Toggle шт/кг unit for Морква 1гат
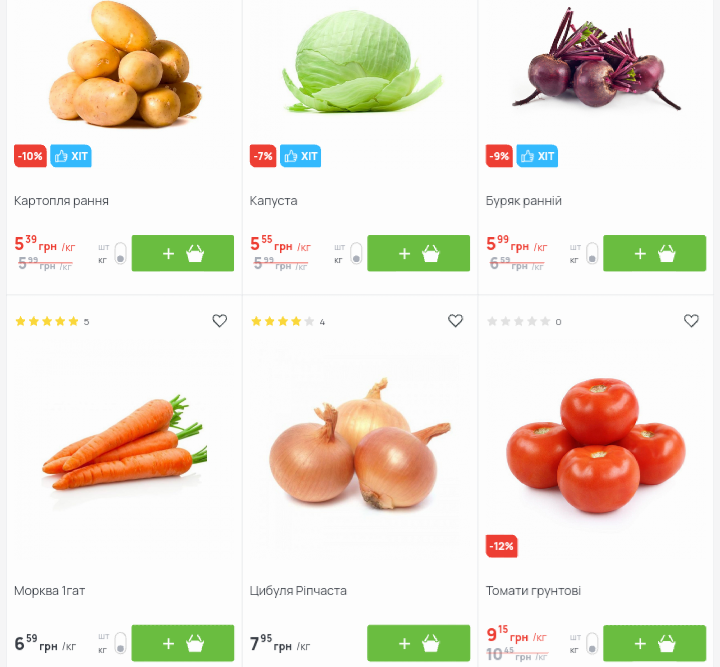Screen dimensions: 720x667 [120, 643]
